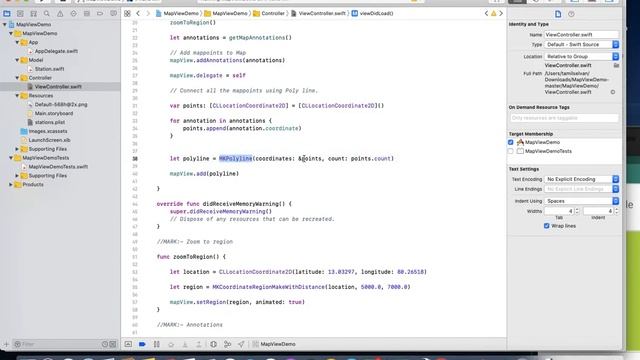The height and width of the screenshot is (360, 640).
Task: Click On Demand Resource Tags field
Action: coord(564,118)
